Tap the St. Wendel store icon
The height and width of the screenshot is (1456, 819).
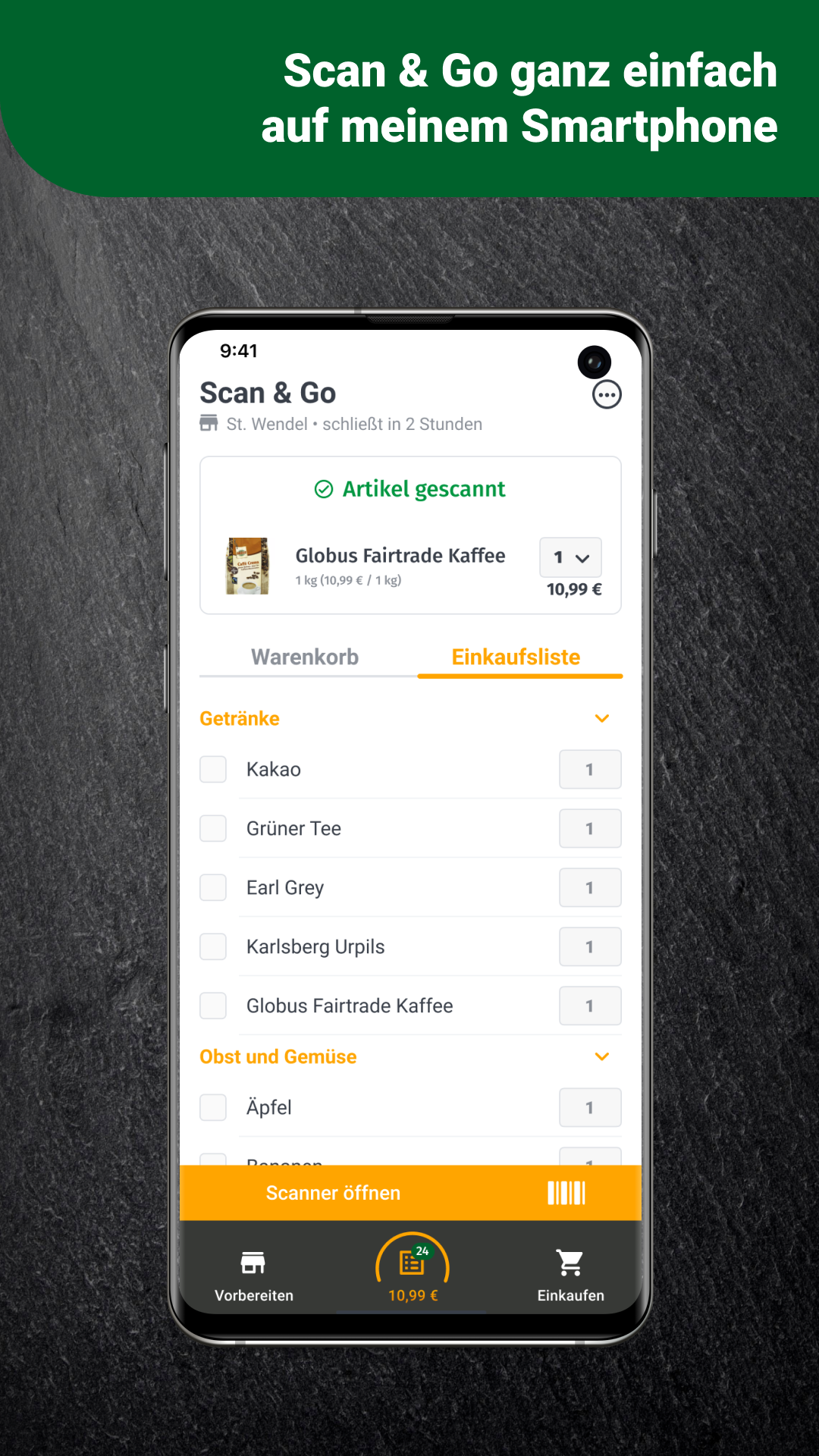209,423
